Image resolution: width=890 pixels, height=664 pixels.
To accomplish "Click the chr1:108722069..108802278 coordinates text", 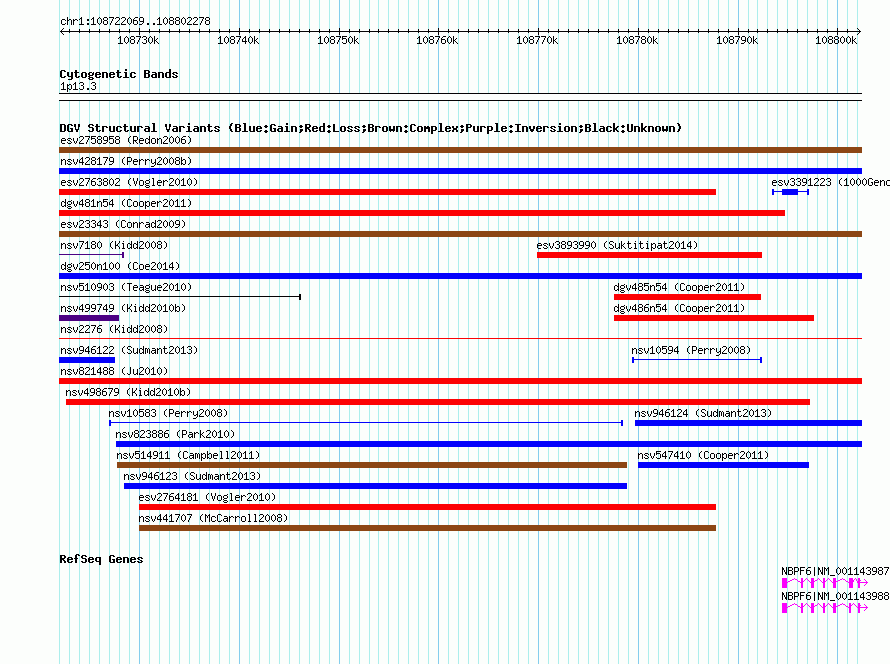I will (135, 21).
